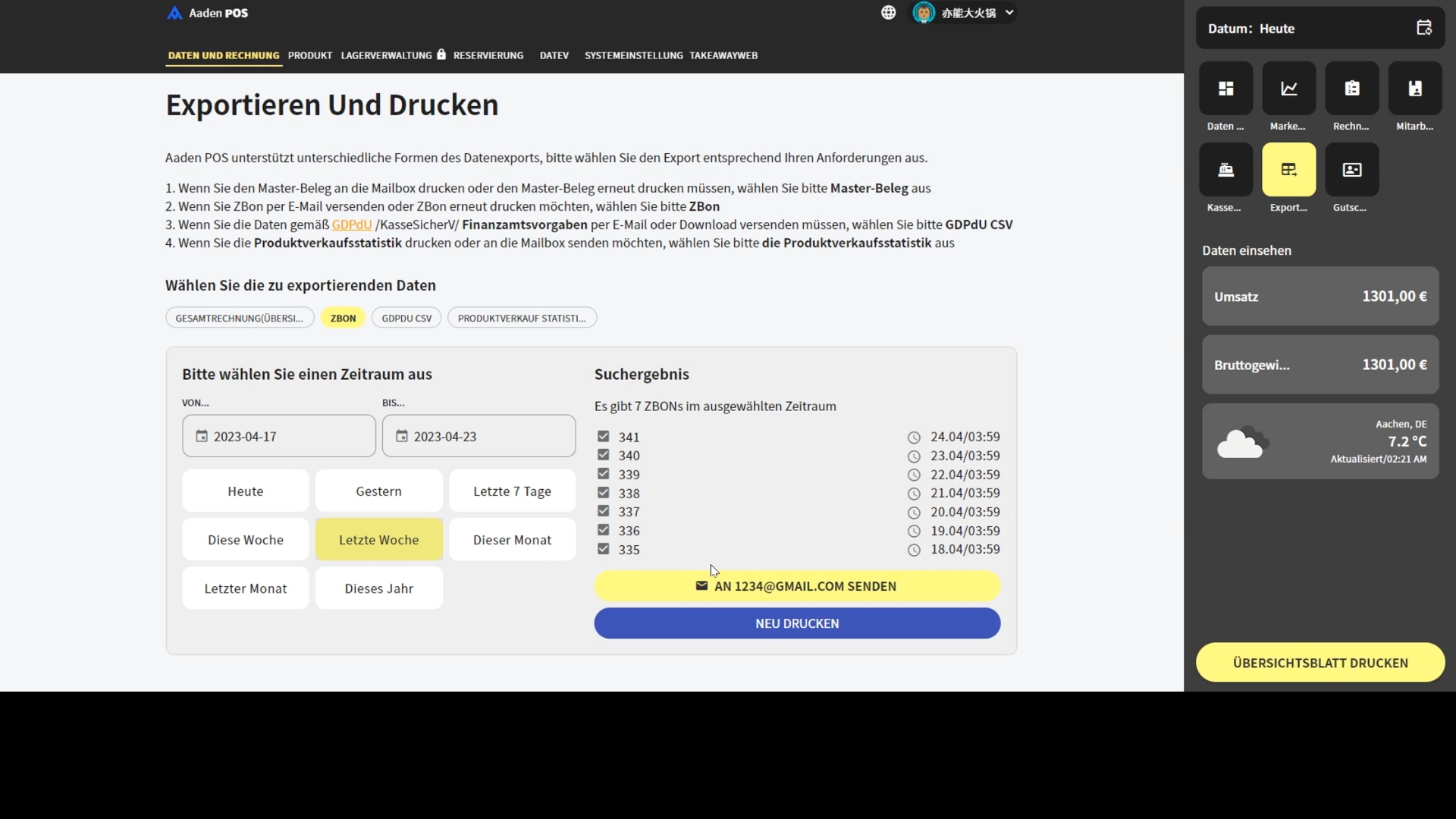Uncheck ZBON 338 checkbox
The image size is (1456, 819).
point(603,493)
